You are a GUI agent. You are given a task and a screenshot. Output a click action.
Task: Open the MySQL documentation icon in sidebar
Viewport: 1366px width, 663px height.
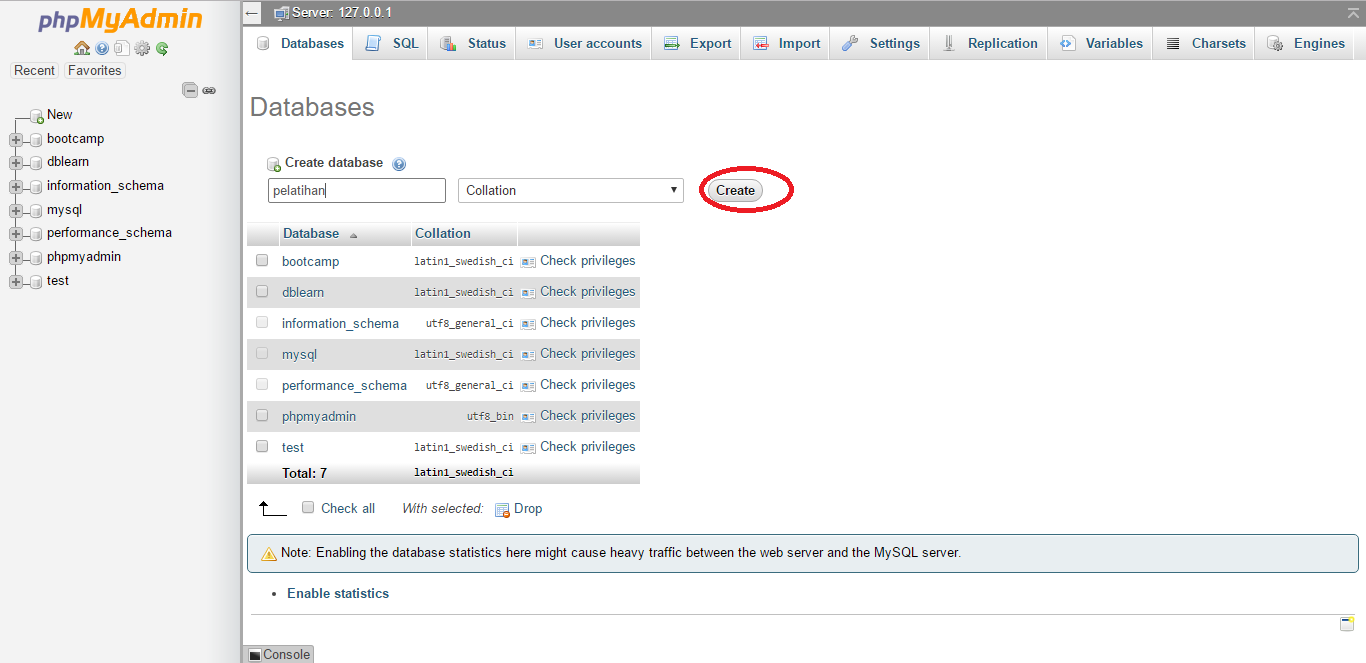(x=121, y=48)
